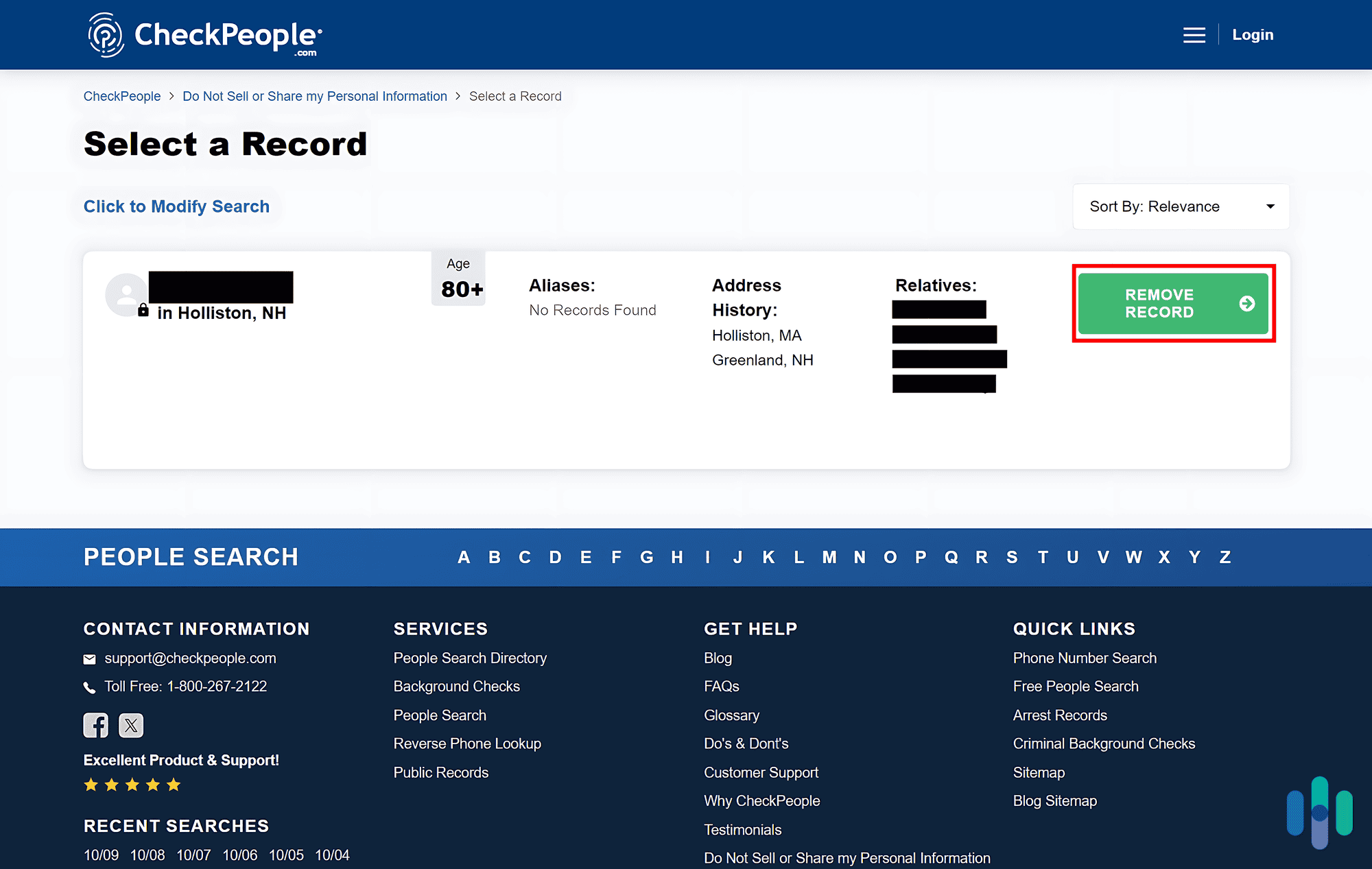Navigate to the Login menu item
Viewport: 1372px width, 869px height.
coord(1253,35)
